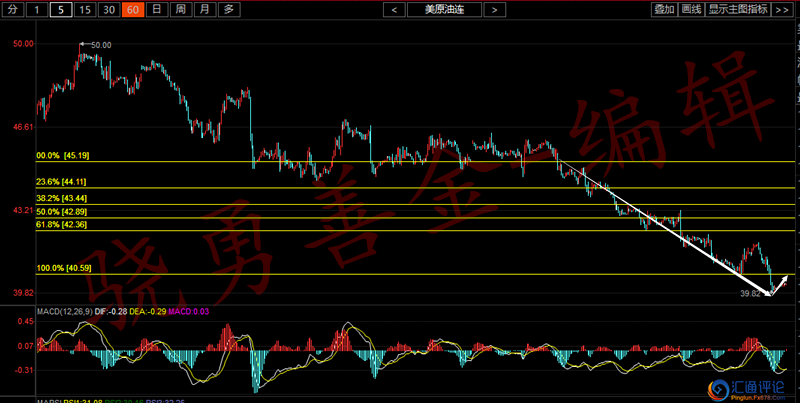The height and width of the screenshot is (403, 800).
Task: Click the 叠加 overlay tool
Action: [x=664, y=9]
